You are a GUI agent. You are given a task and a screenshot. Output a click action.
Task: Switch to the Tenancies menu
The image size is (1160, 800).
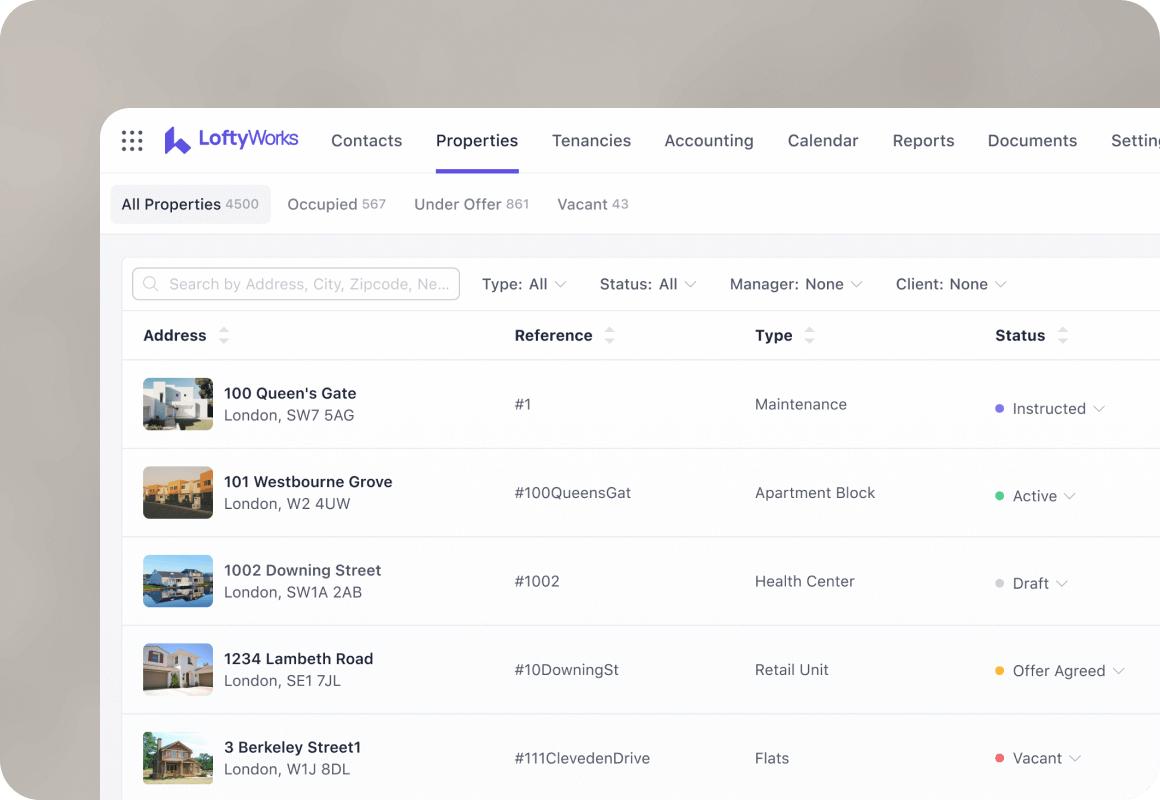591,141
